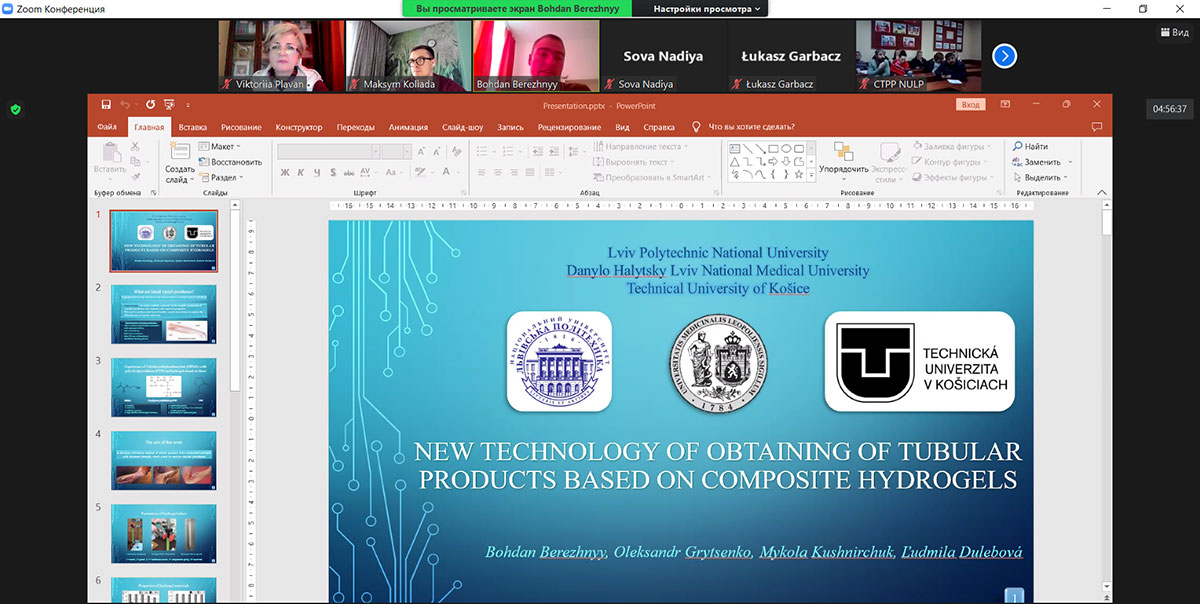1200x604 pixels.
Task: Click the Find (Найти) magnifier button
Action: [x=1031, y=147]
